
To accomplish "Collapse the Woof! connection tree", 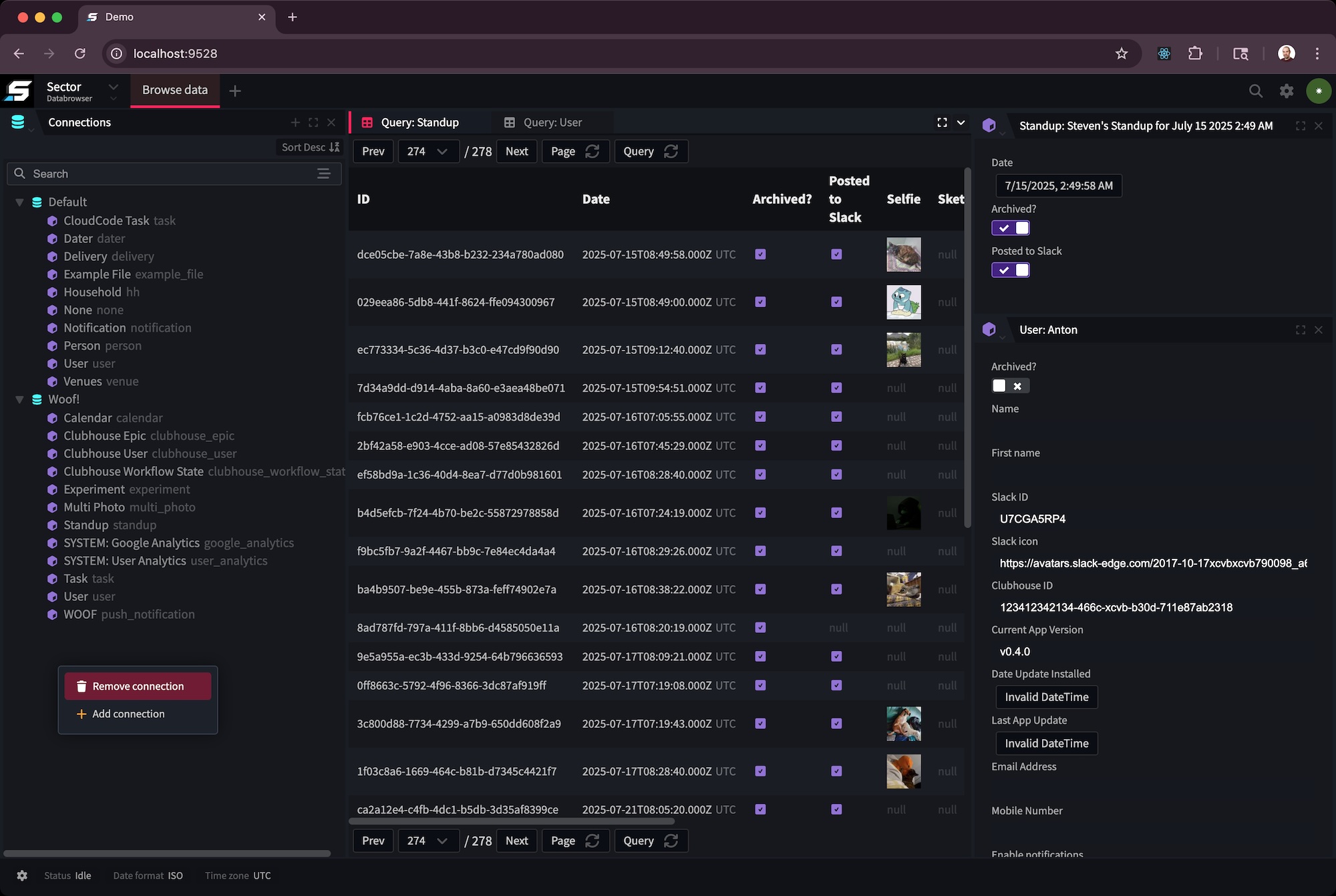I will tap(20, 399).
